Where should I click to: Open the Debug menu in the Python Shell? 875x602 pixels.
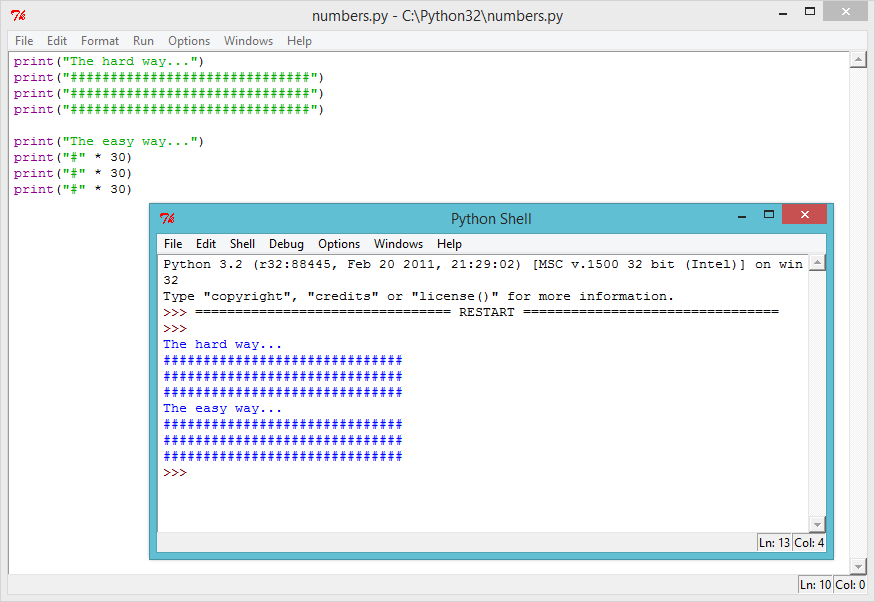pyautogui.click(x=286, y=243)
